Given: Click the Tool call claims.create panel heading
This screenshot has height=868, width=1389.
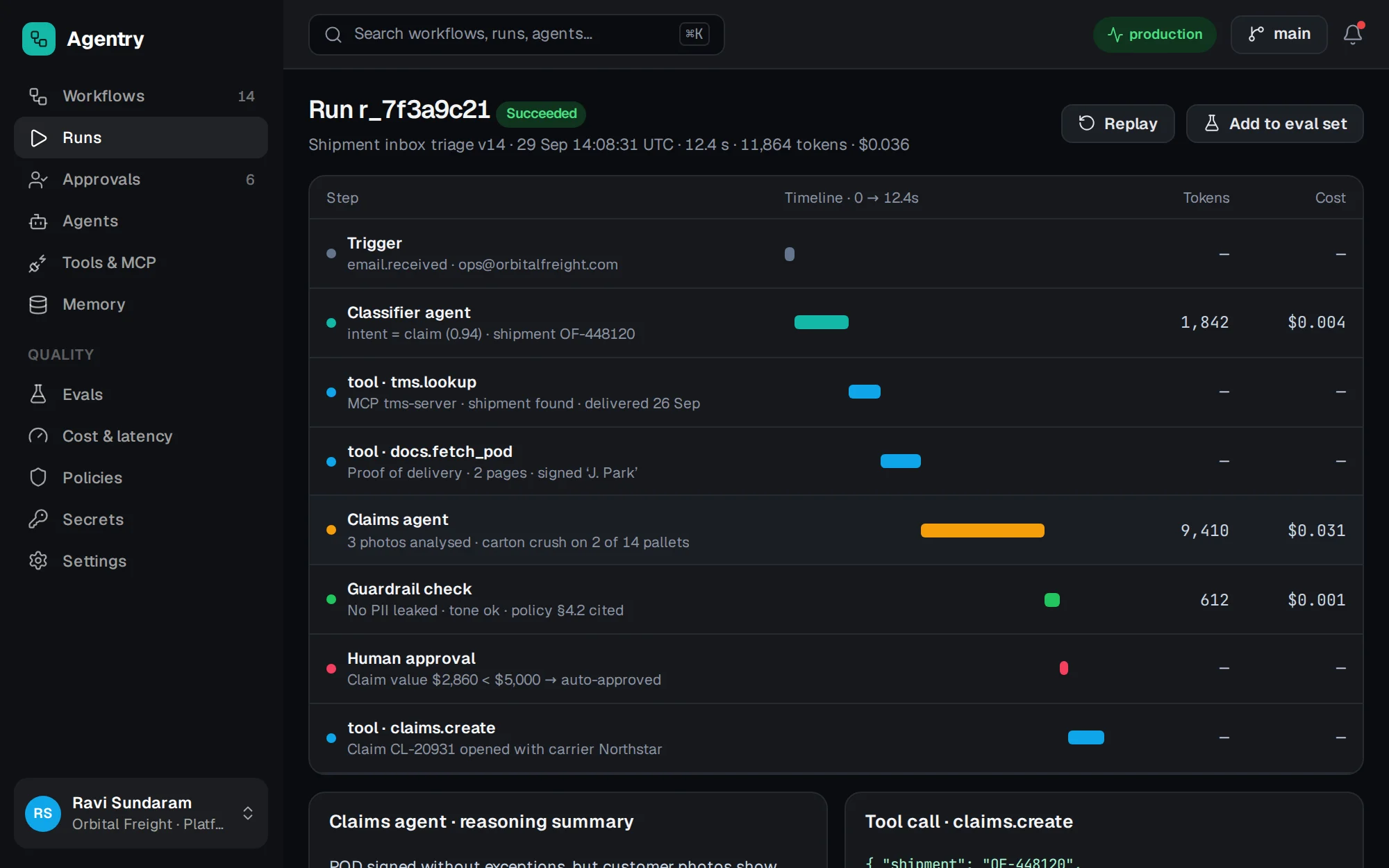Looking at the screenshot, I should click(969, 821).
